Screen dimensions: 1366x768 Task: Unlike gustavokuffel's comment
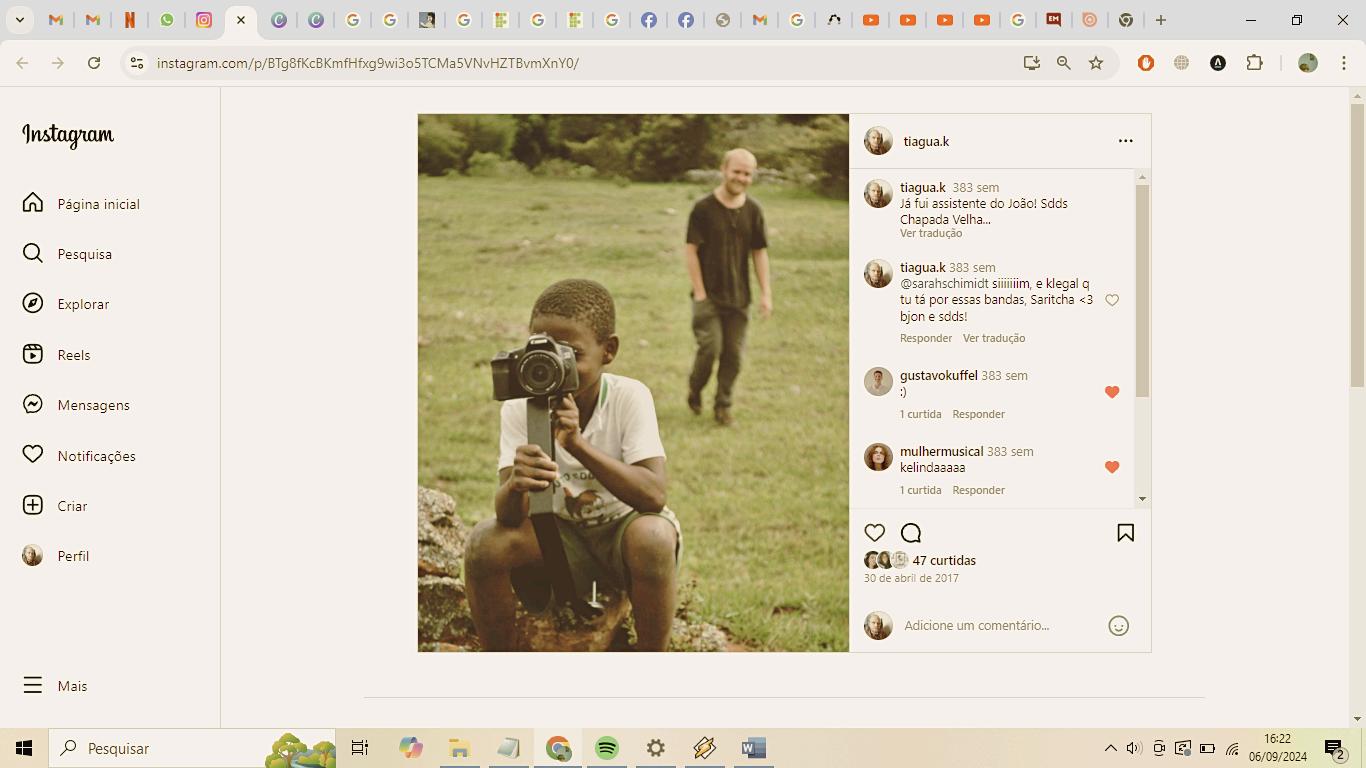[x=1112, y=392]
